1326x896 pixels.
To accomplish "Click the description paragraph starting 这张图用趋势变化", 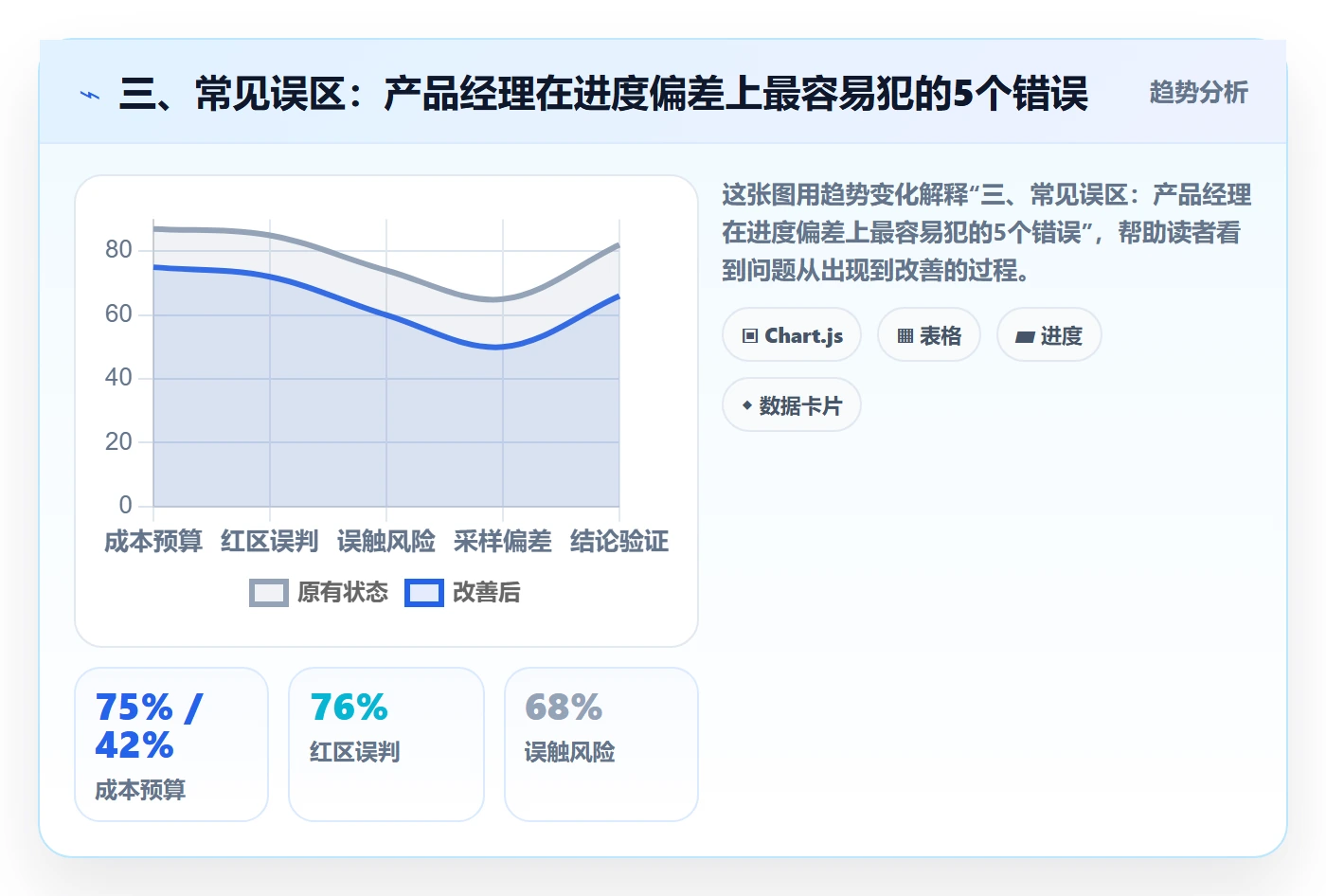I will coord(987,233).
